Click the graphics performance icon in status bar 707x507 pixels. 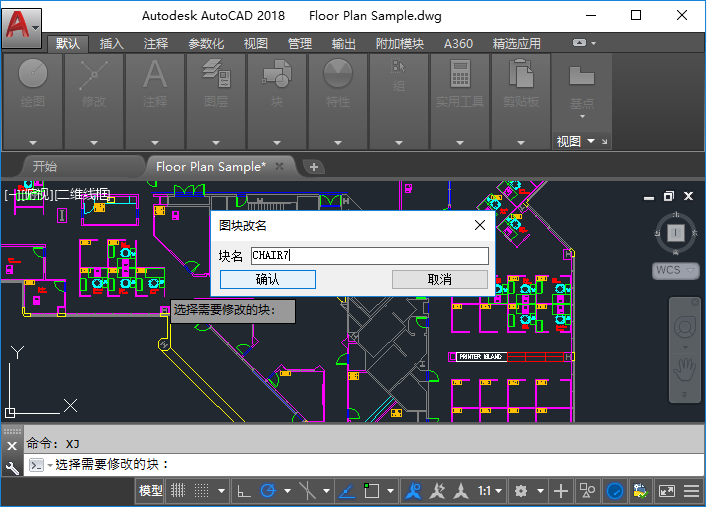[x=640, y=491]
